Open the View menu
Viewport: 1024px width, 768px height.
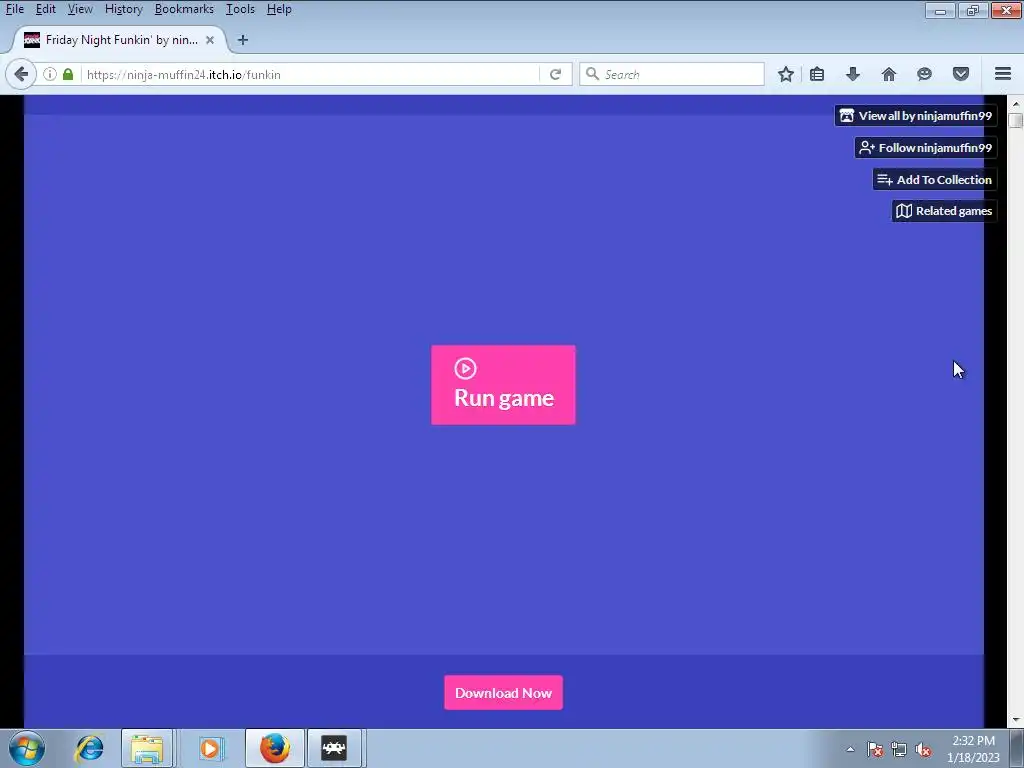coord(80,9)
